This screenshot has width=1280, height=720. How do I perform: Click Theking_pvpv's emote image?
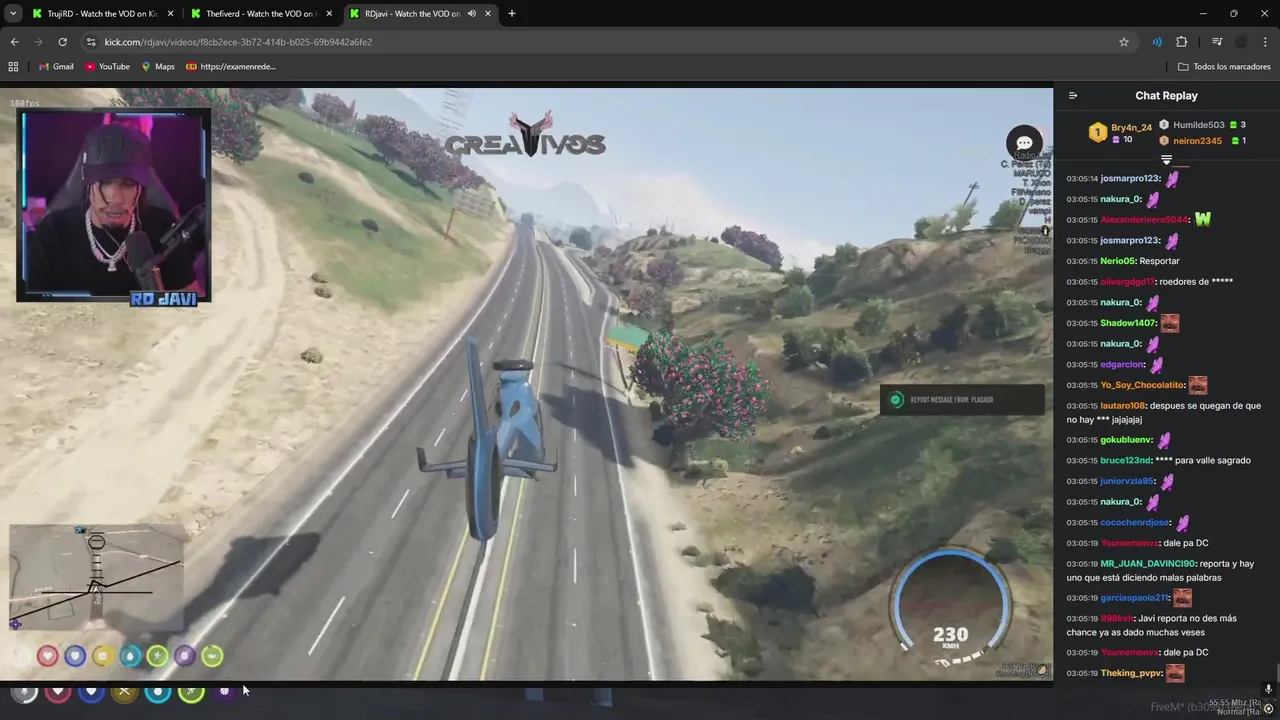[x=1175, y=674]
